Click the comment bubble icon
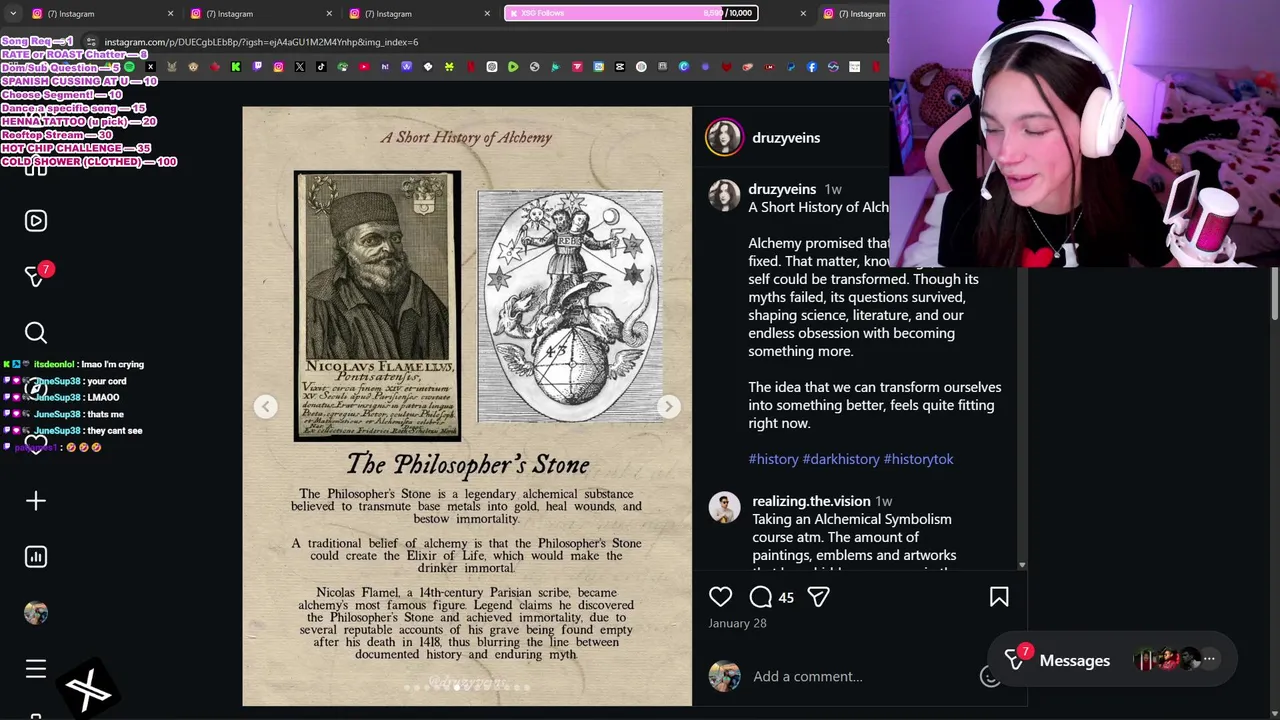This screenshot has height=720, width=1280. pos(761,597)
